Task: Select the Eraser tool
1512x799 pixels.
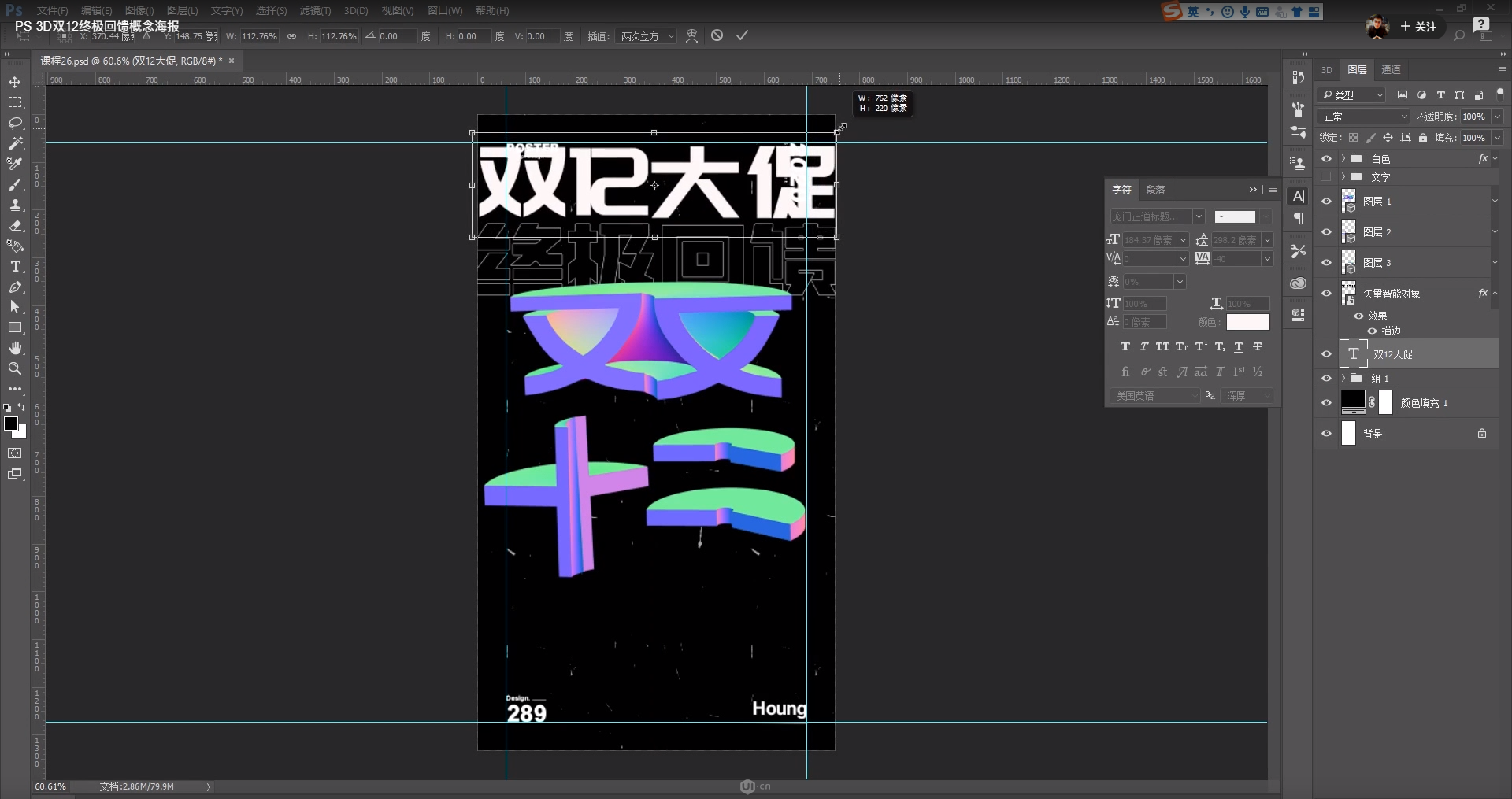Action: tap(15, 225)
